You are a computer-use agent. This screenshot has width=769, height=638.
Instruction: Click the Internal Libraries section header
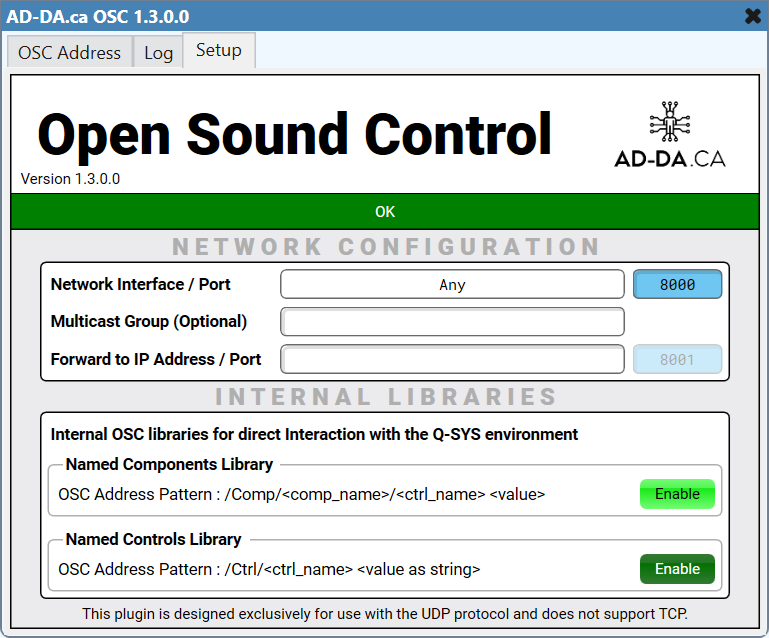(x=385, y=397)
